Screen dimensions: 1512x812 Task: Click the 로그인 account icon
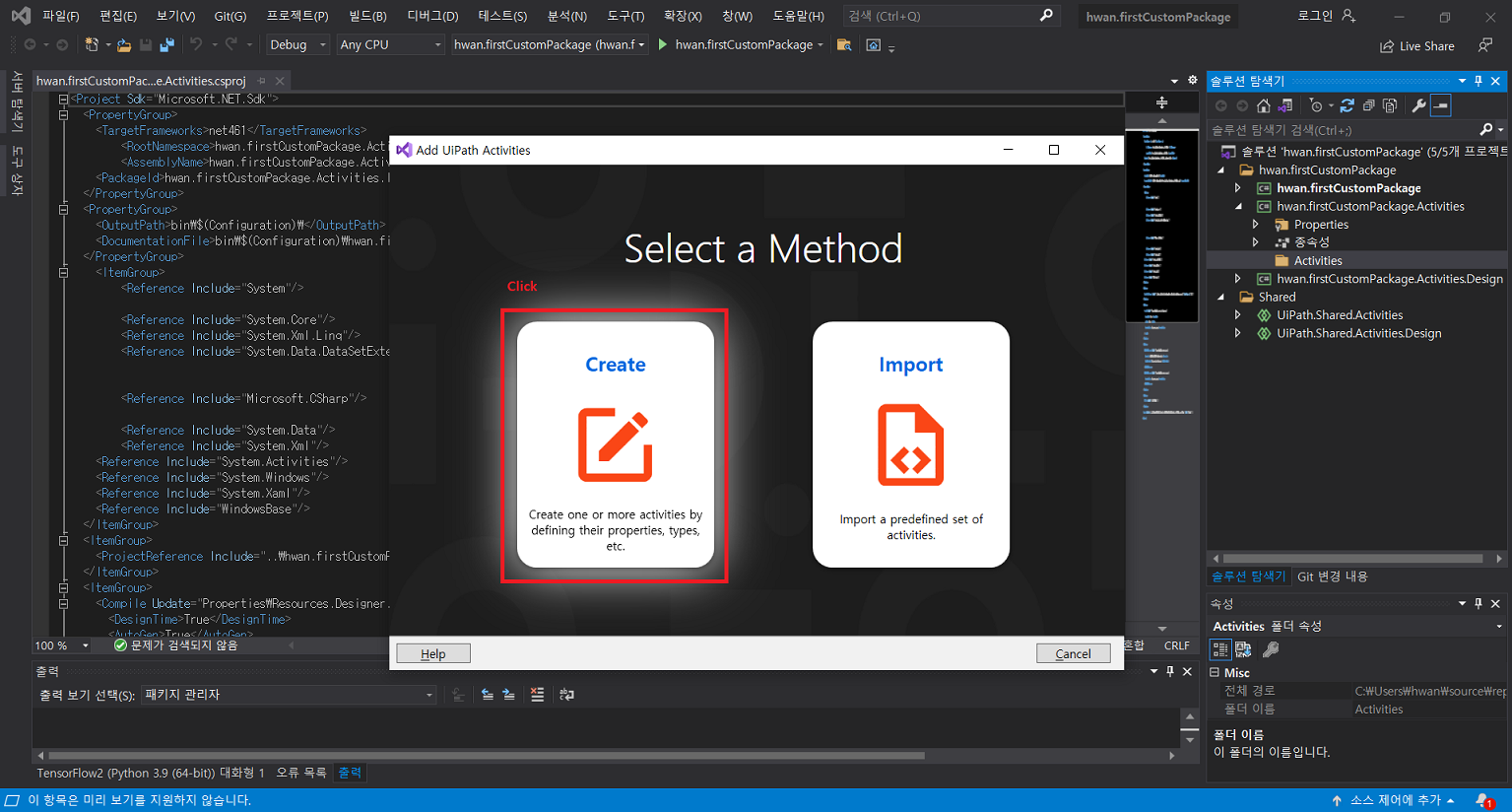pyautogui.click(x=1348, y=16)
